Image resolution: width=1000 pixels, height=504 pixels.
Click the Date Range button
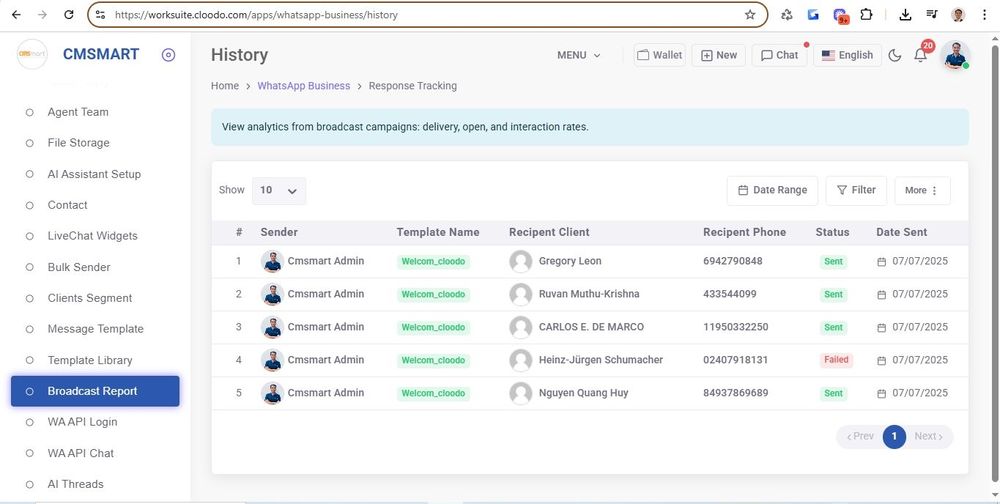(772, 190)
